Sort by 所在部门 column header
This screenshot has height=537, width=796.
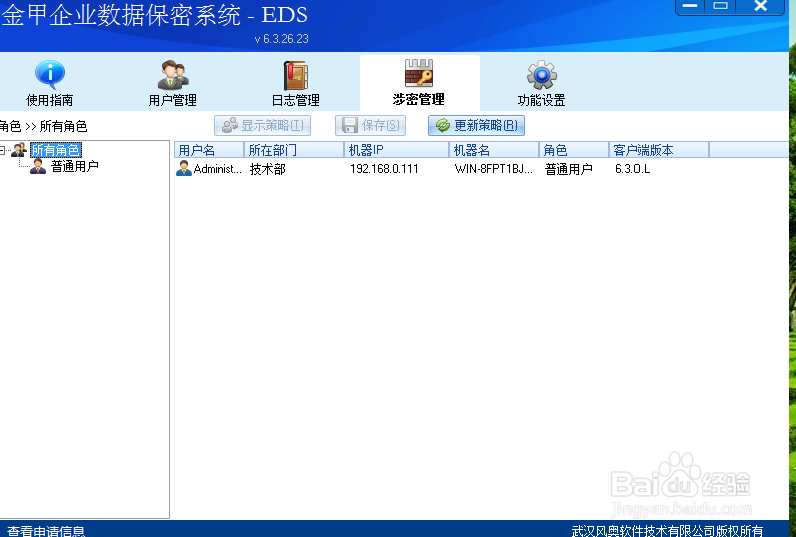point(294,150)
